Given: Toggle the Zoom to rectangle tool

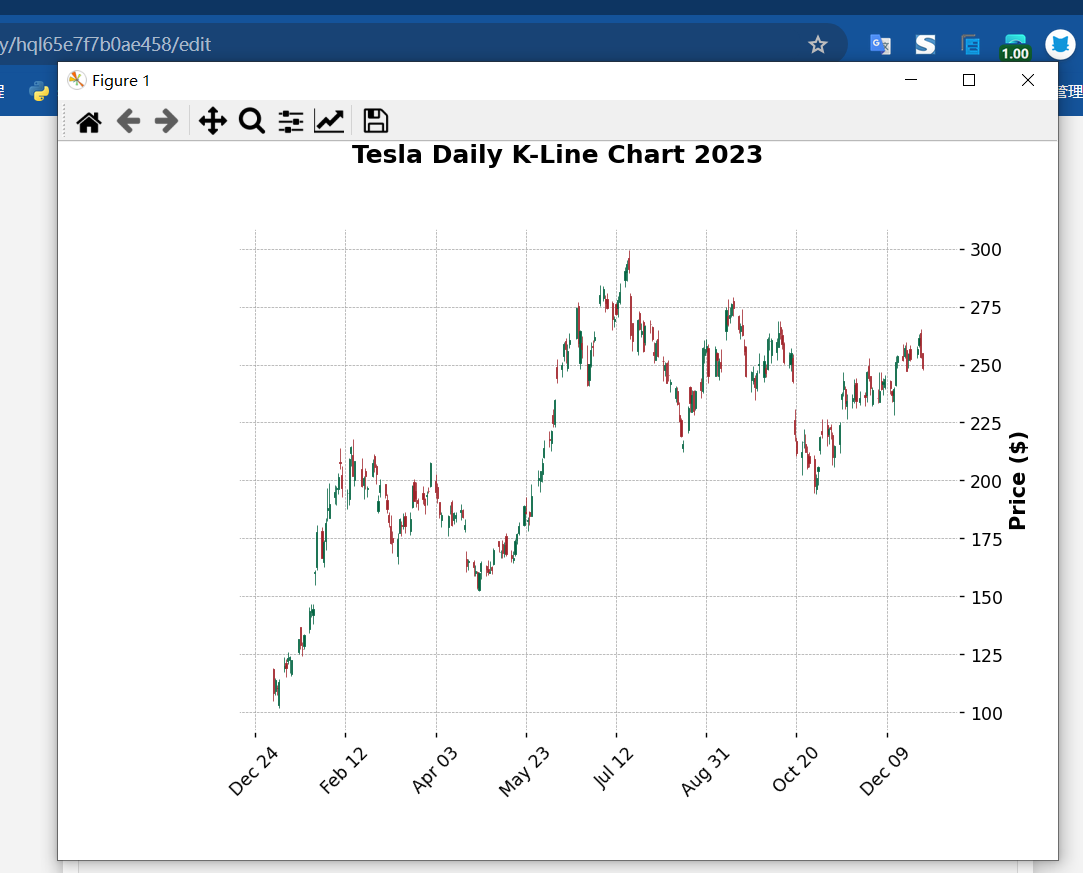Looking at the screenshot, I should coord(252,122).
